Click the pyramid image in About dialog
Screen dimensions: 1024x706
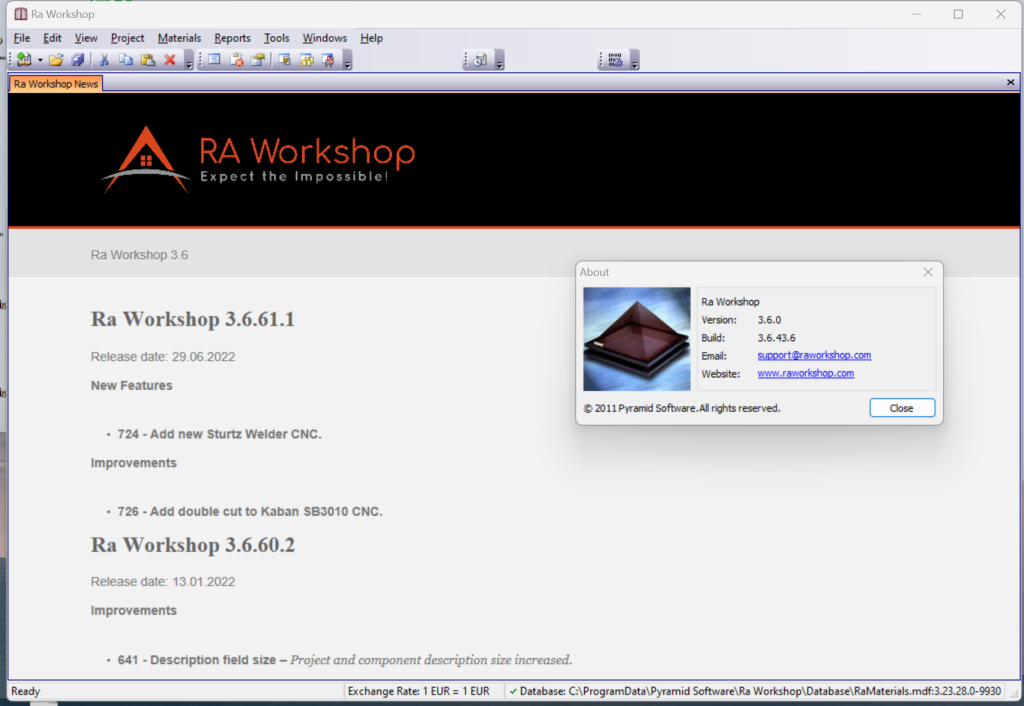pos(637,339)
